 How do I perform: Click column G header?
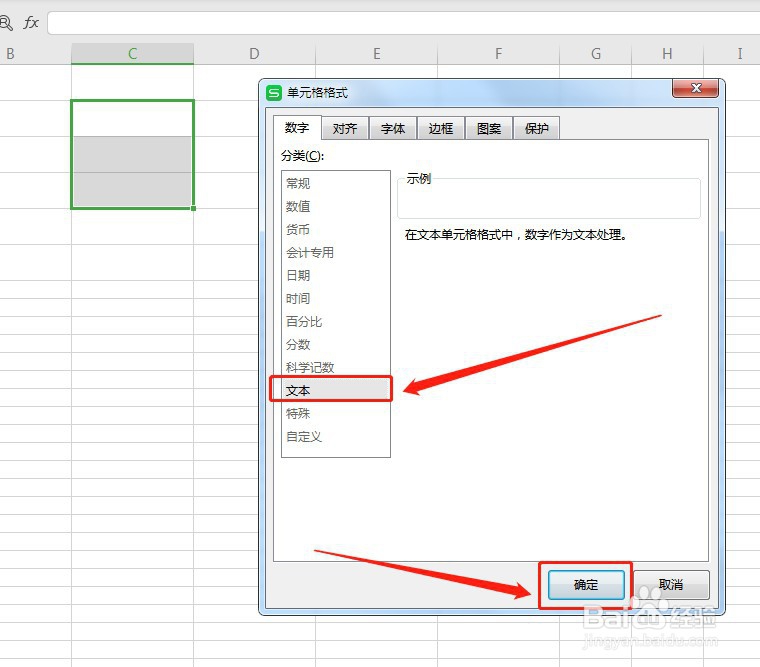click(x=596, y=53)
